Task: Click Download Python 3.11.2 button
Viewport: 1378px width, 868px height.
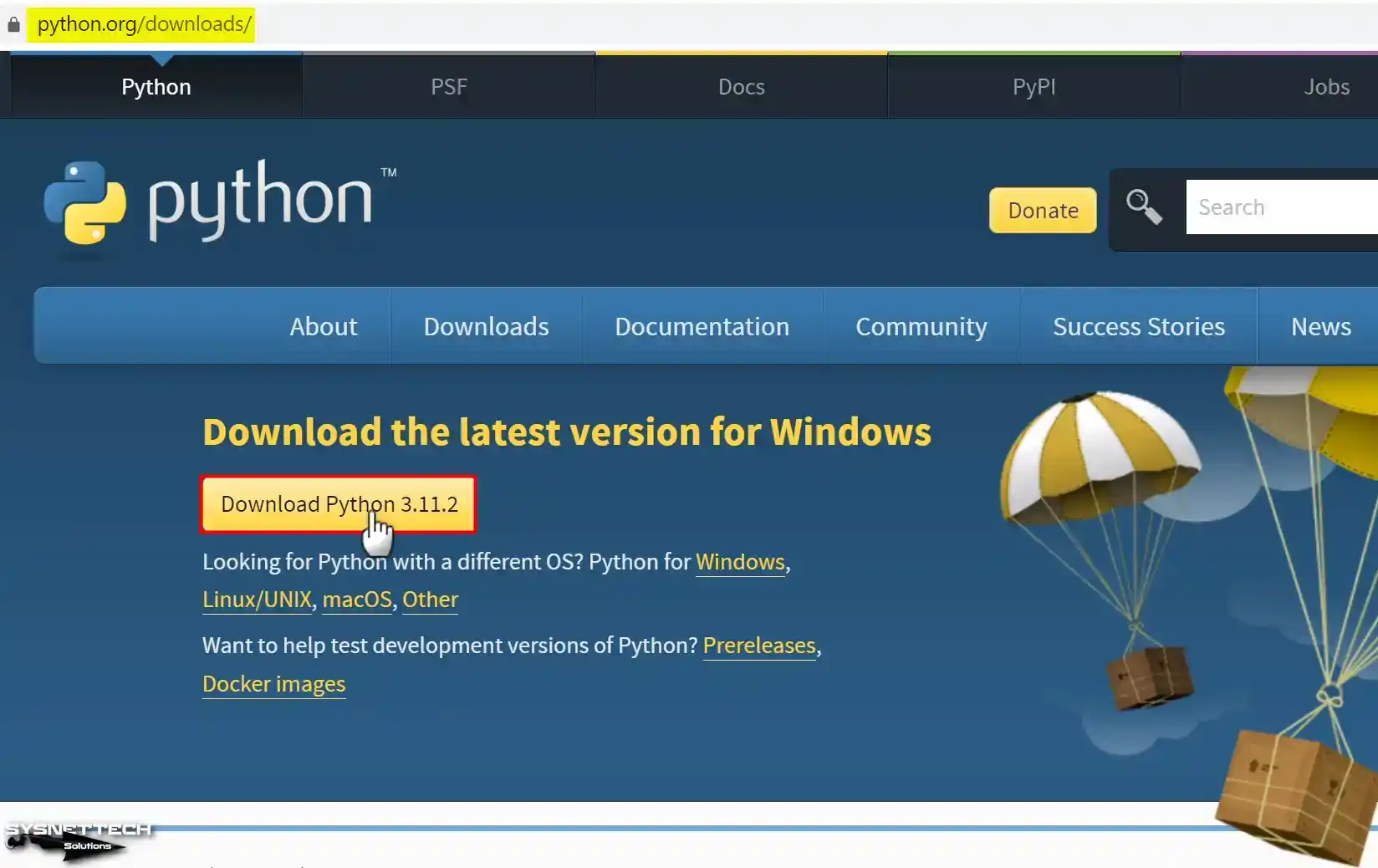Action: click(339, 504)
